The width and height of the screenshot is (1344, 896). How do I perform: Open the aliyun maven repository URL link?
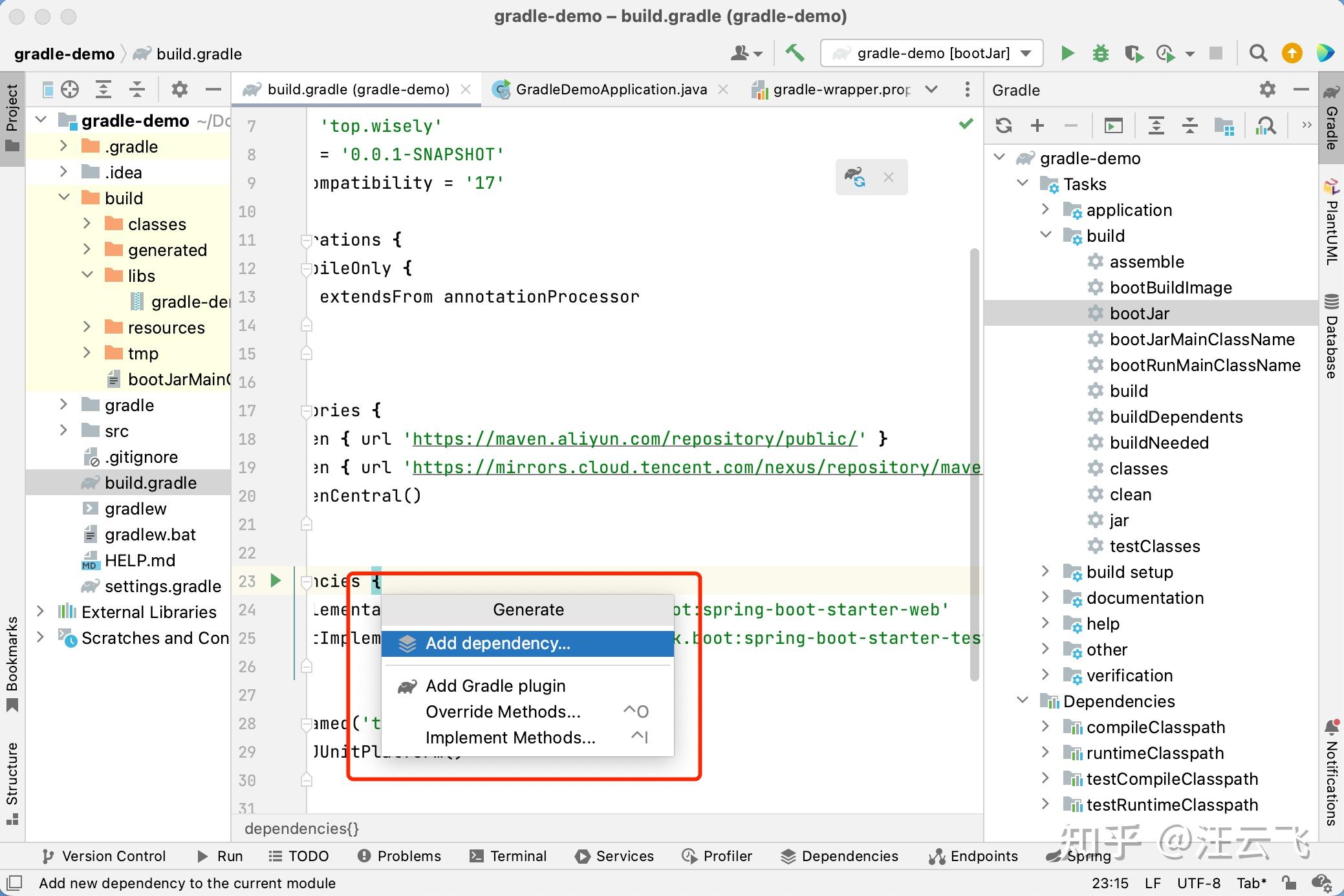click(x=634, y=439)
